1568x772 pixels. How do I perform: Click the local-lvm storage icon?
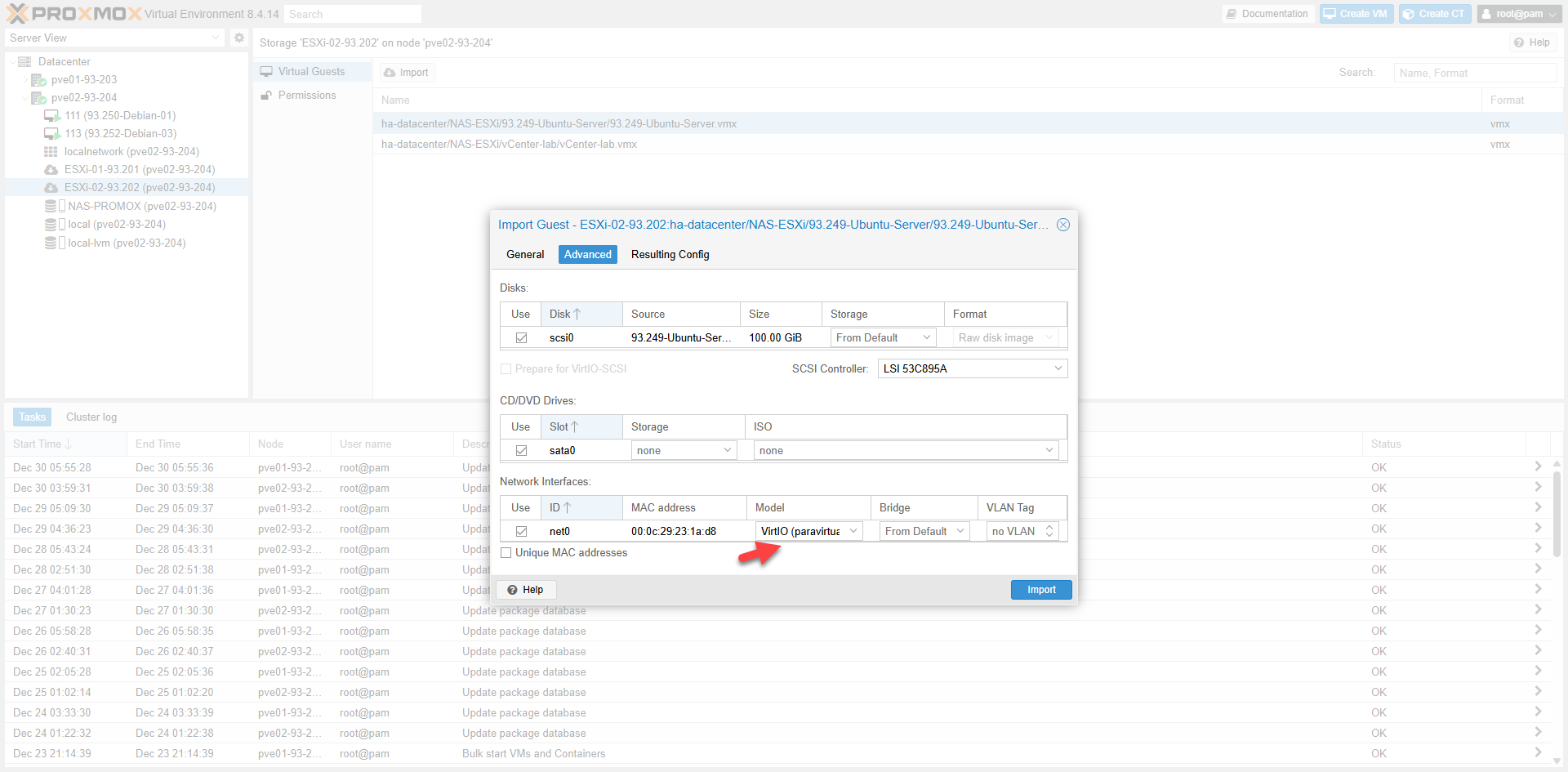51,243
